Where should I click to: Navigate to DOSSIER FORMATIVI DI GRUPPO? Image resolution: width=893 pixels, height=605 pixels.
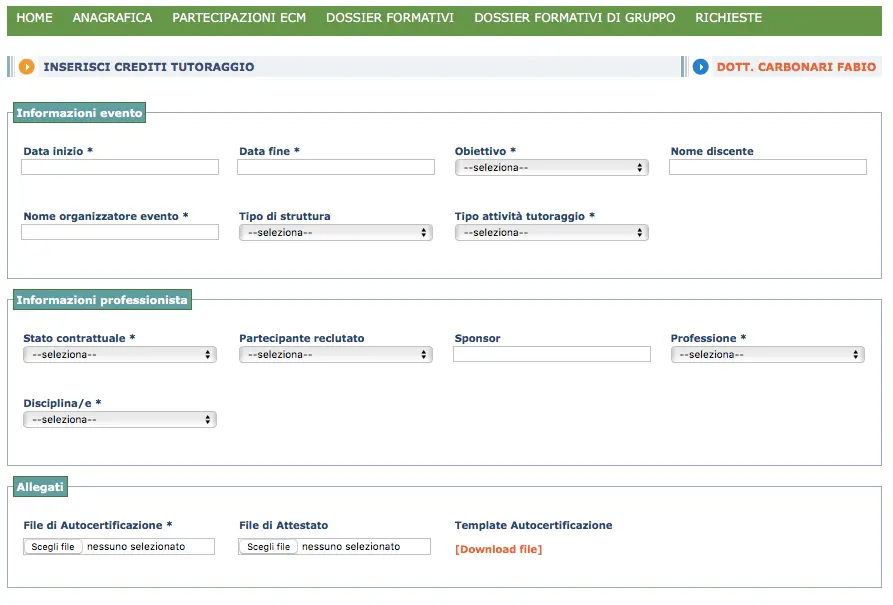[575, 18]
